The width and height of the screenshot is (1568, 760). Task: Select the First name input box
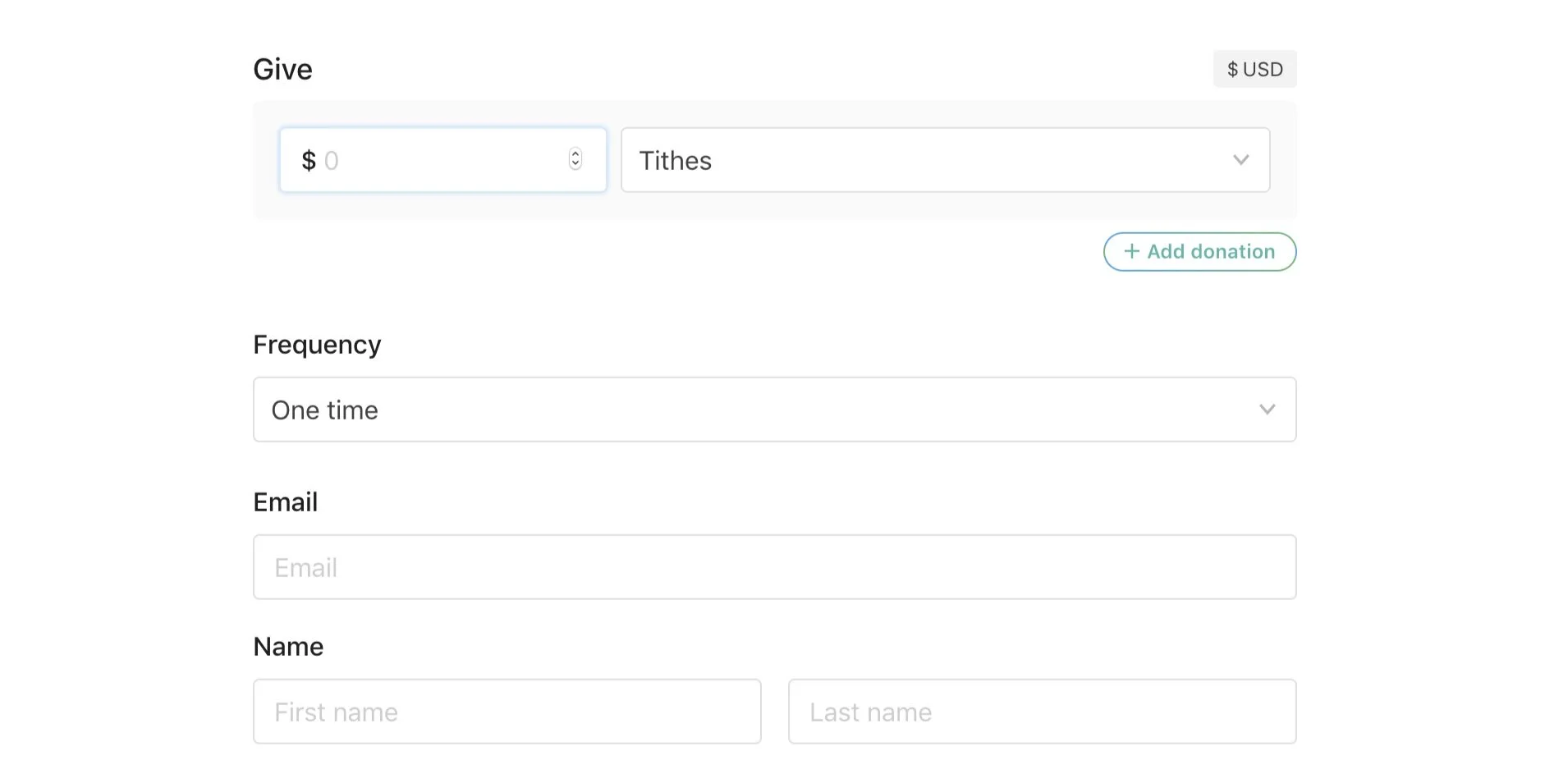(507, 712)
